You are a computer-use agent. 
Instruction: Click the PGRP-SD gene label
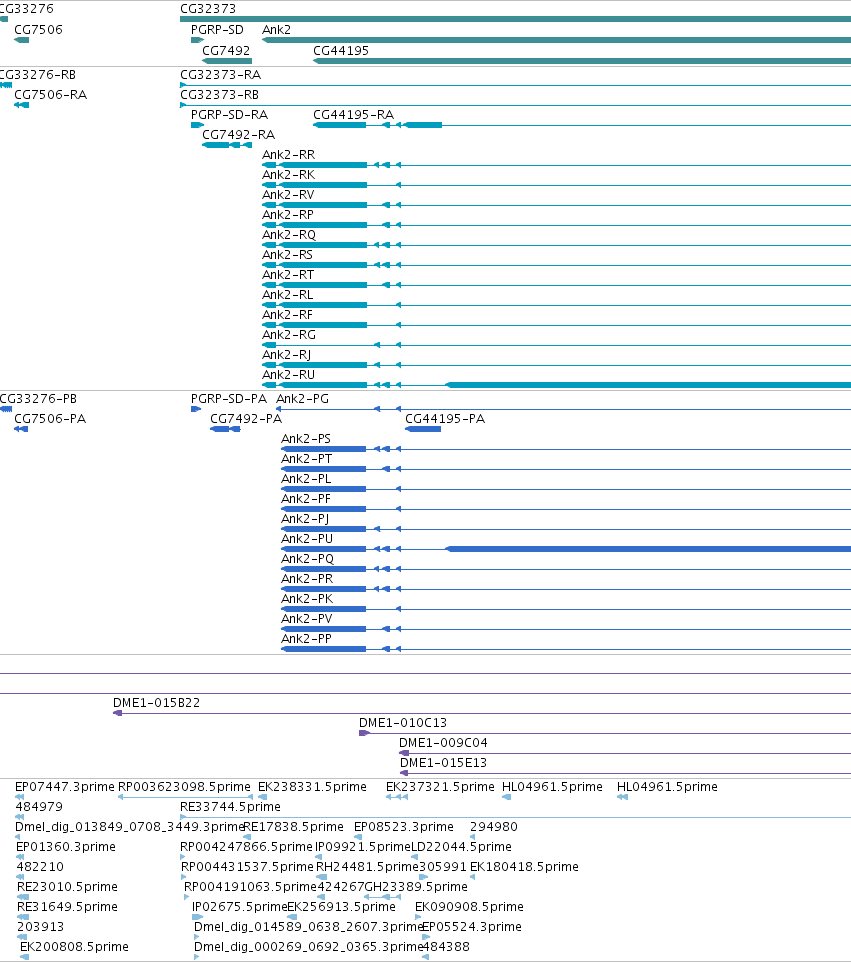pyautogui.click(x=217, y=30)
